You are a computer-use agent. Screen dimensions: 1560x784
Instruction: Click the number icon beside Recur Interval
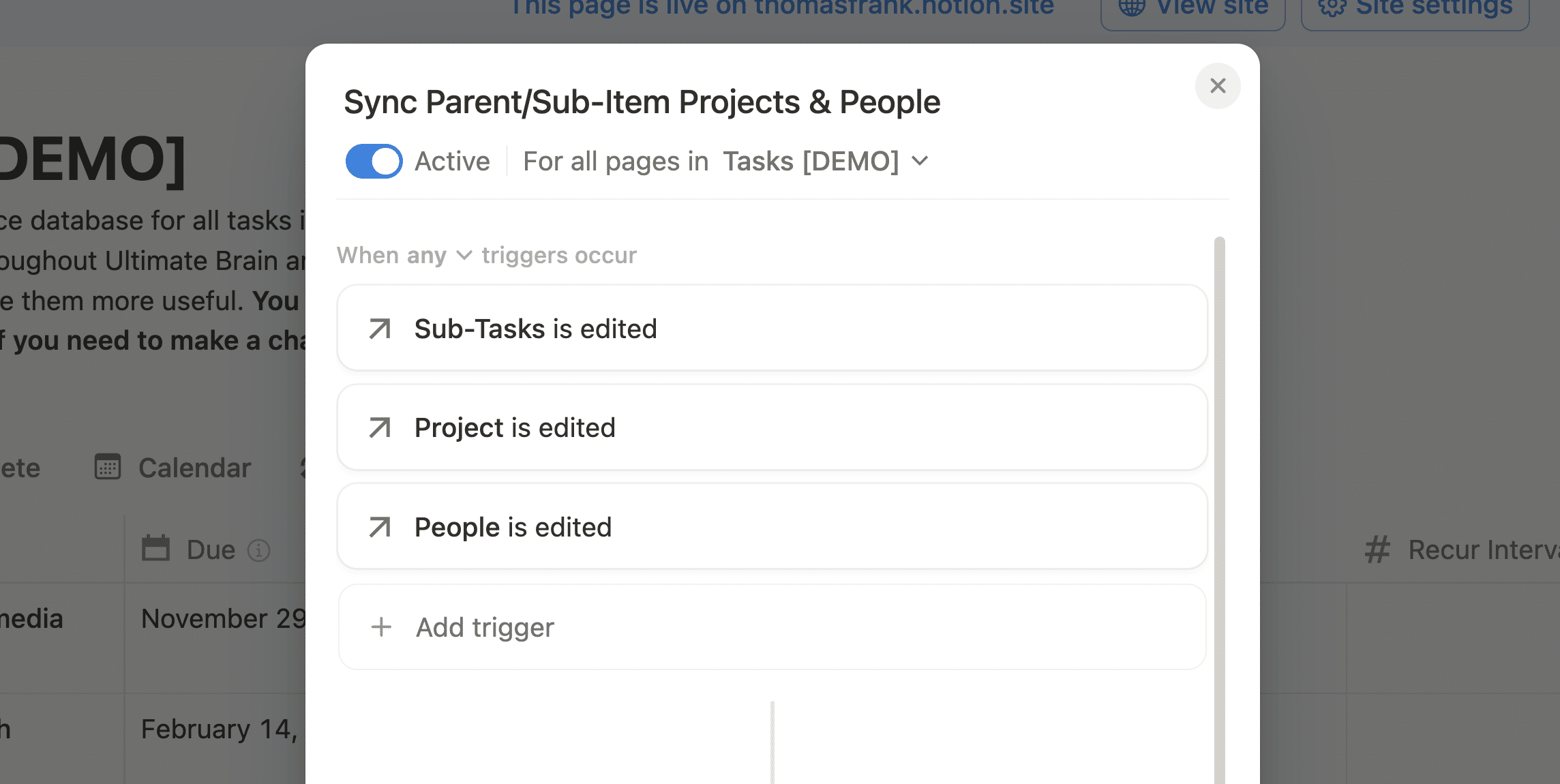coord(1377,549)
